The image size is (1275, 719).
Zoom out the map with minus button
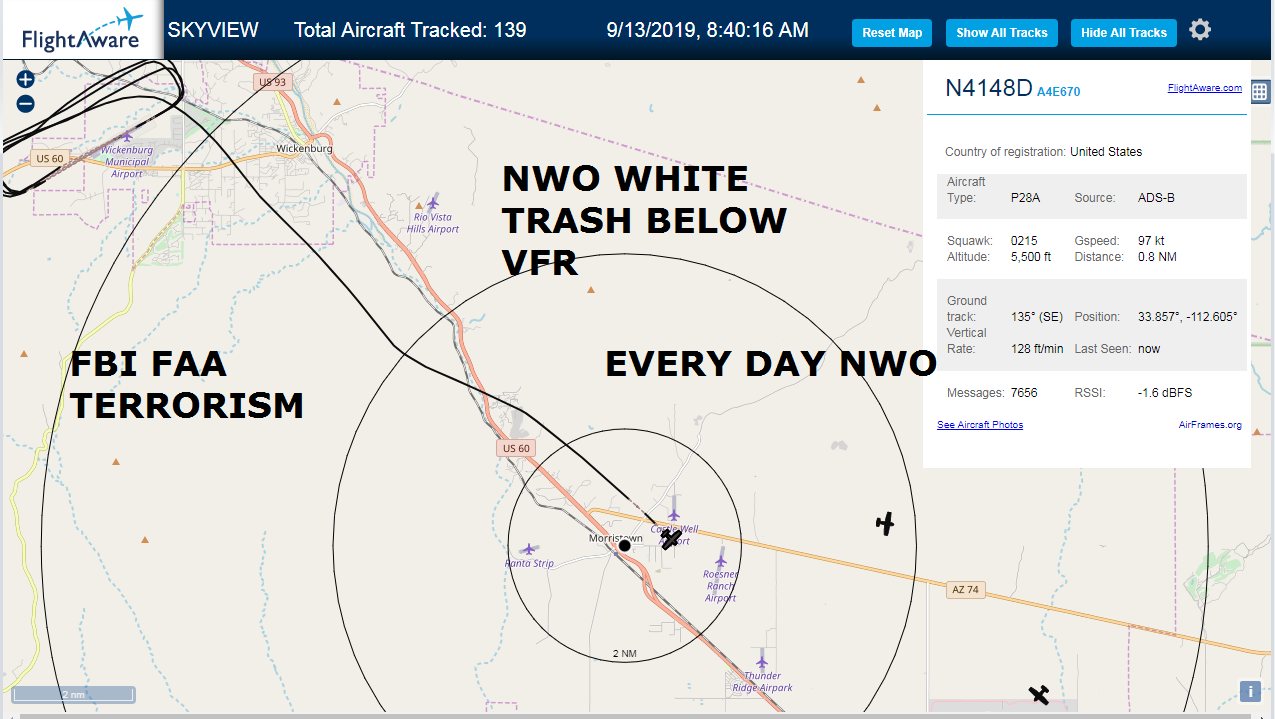click(x=26, y=104)
